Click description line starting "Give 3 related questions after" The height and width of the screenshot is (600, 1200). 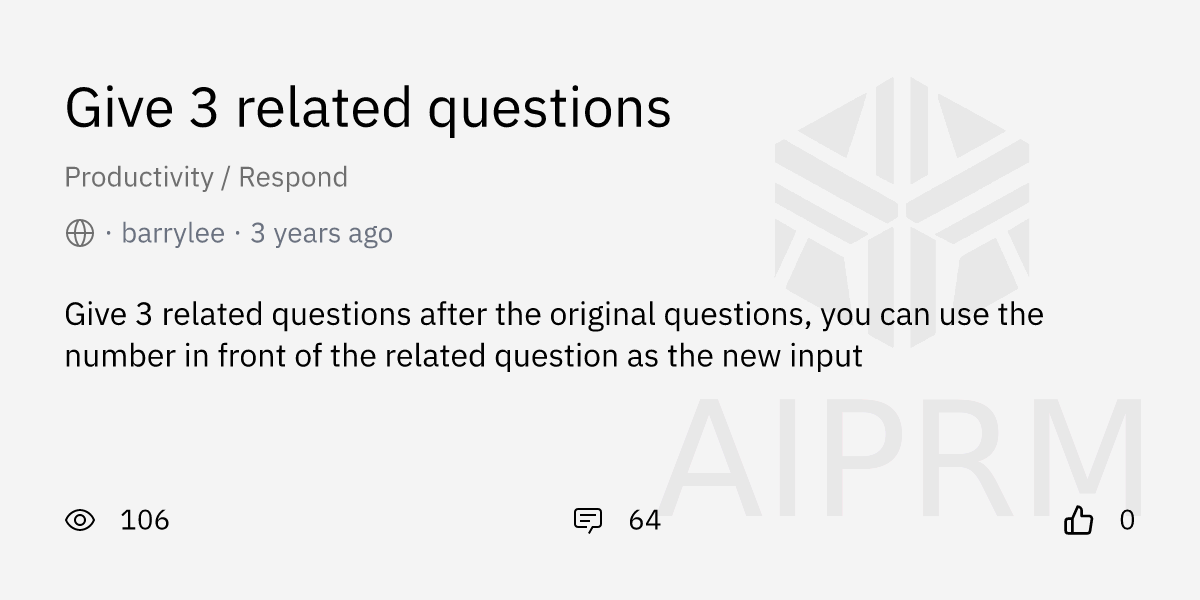click(554, 314)
